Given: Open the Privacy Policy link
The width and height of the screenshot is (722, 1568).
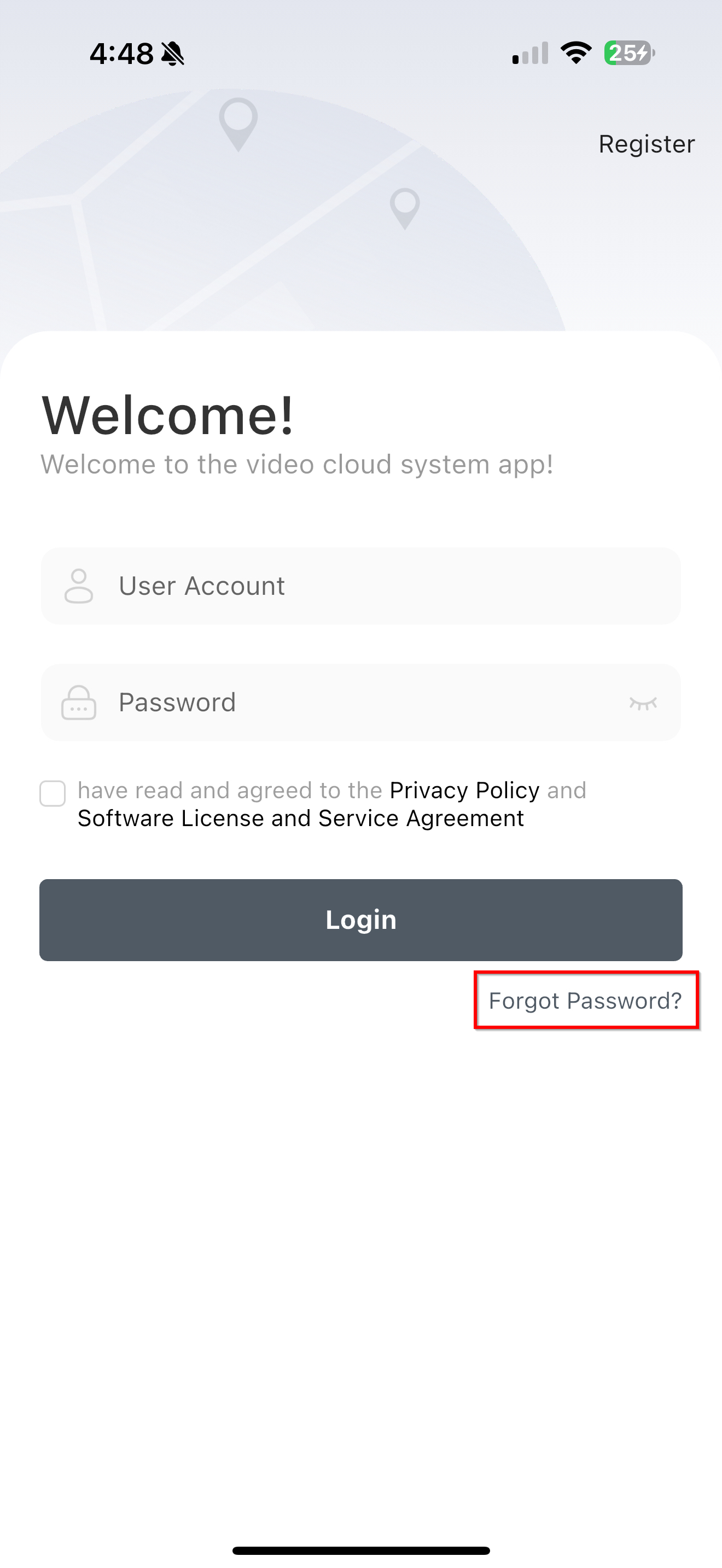Looking at the screenshot, I should coord(464,790).
